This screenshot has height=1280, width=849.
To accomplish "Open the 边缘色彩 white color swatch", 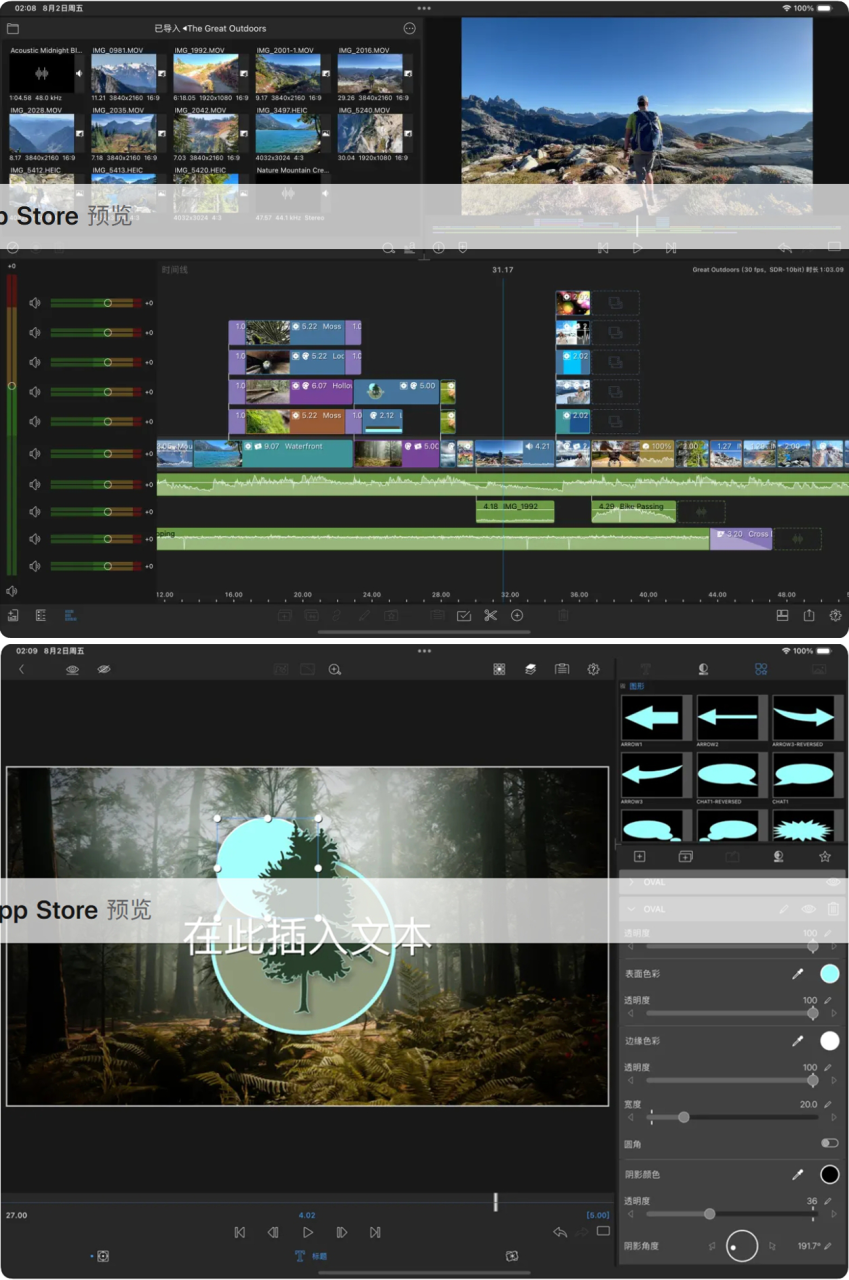I will (829, 1041).
